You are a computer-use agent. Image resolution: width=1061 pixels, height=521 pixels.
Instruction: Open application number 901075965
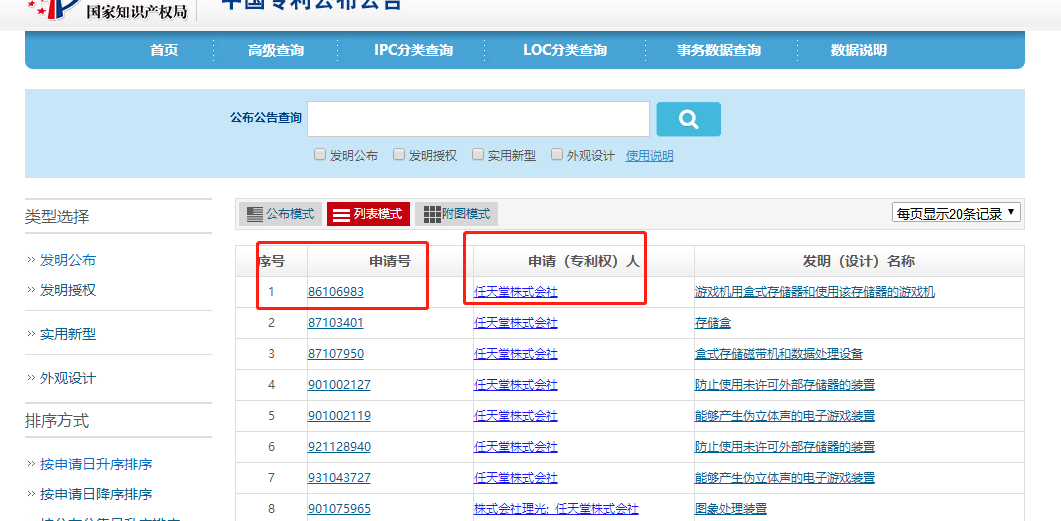pyautogui.click(x=339, y=509)
